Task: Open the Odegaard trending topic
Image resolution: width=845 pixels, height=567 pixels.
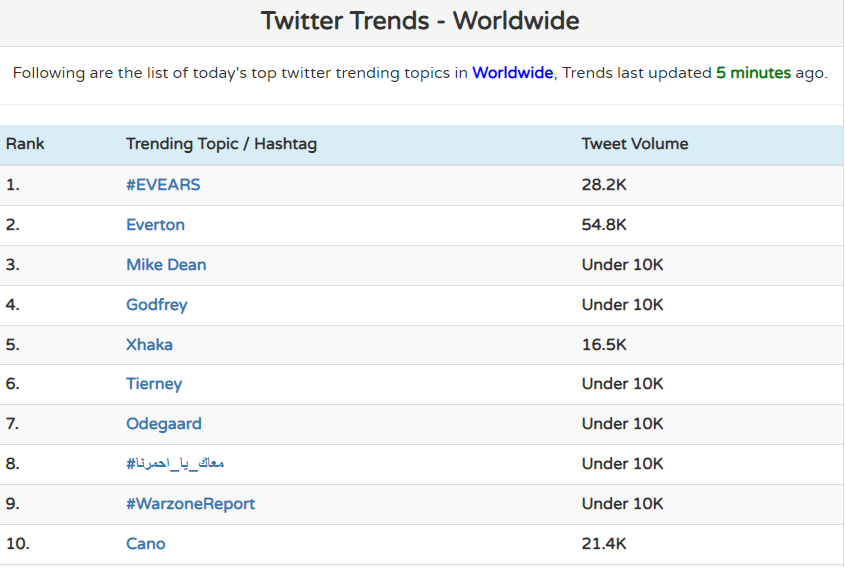Action: pyautogui.click(x=164, y=424)
